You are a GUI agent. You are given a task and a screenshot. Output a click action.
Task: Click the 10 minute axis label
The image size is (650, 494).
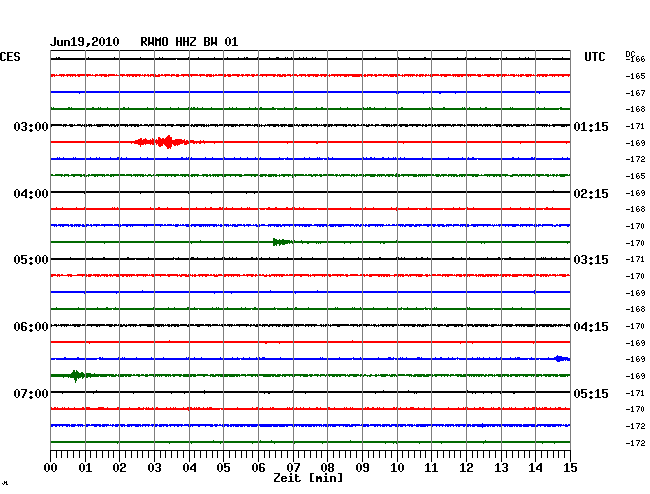[397, 468]
